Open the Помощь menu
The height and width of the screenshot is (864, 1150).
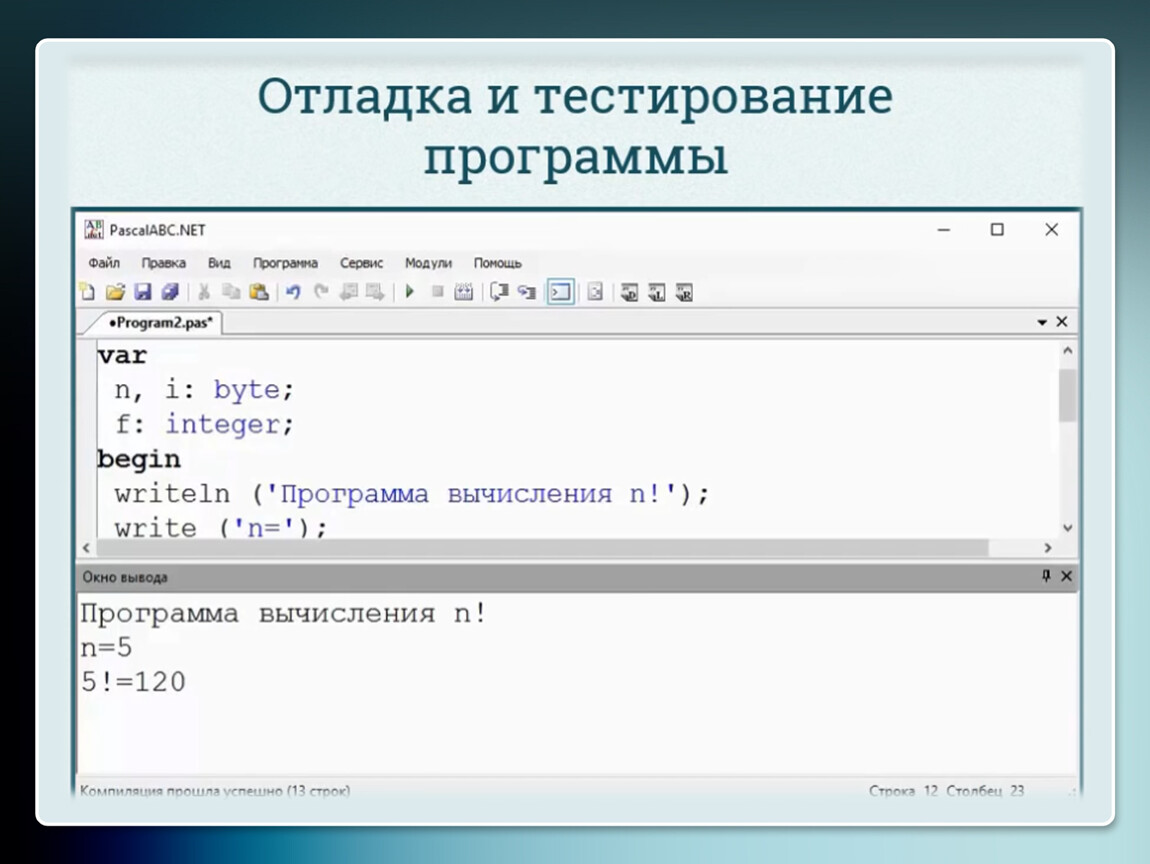point(497,263)
